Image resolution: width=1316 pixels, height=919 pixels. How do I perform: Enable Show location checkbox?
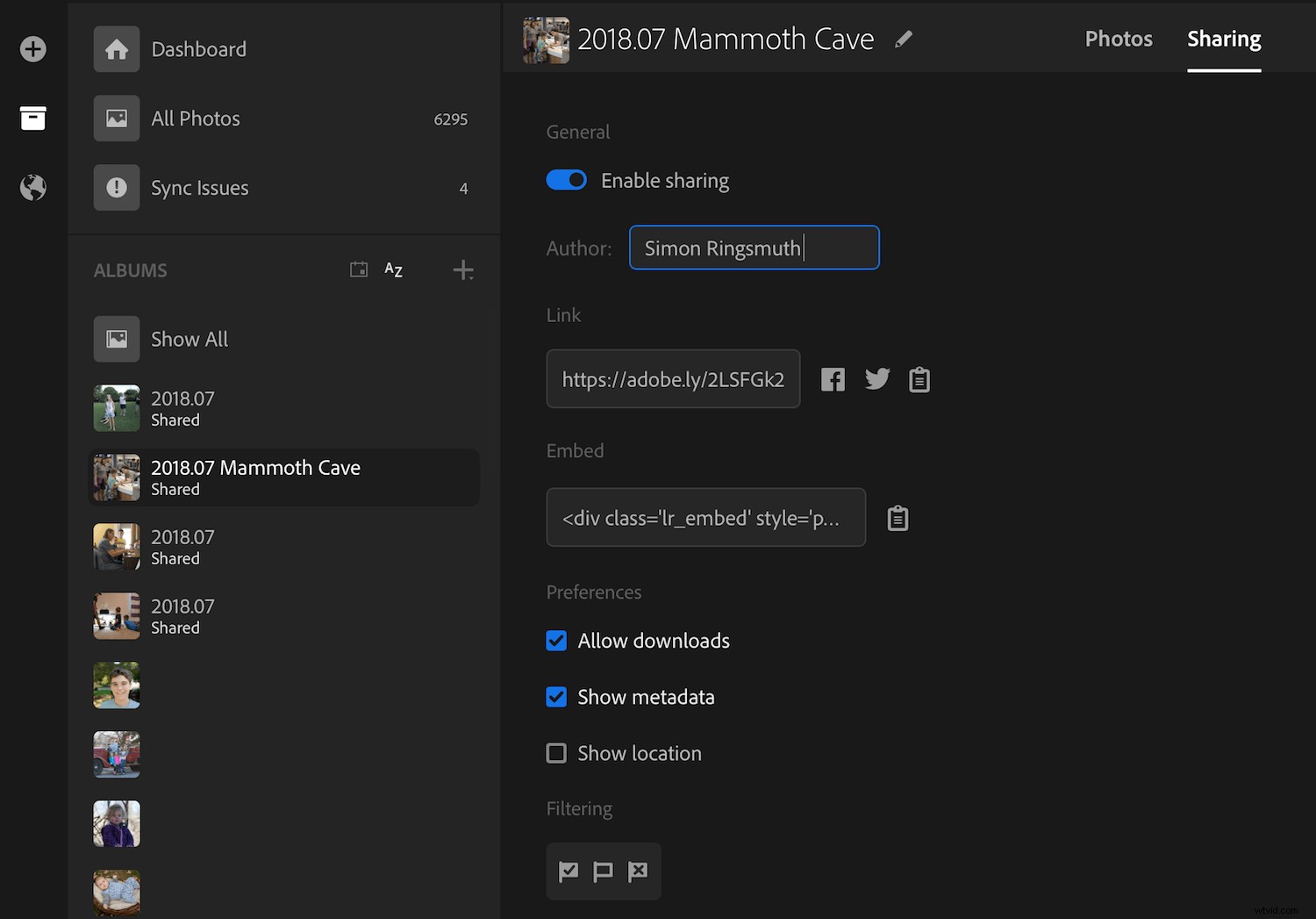pyautogui.click(x=556, y=753)
